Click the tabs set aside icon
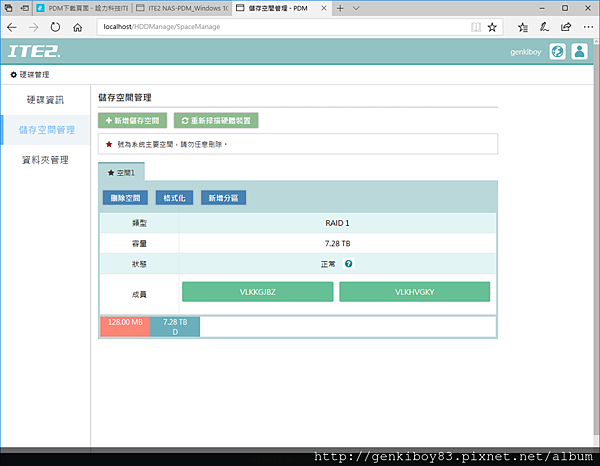Screen dimensions: 600x466 coord(8,8)
